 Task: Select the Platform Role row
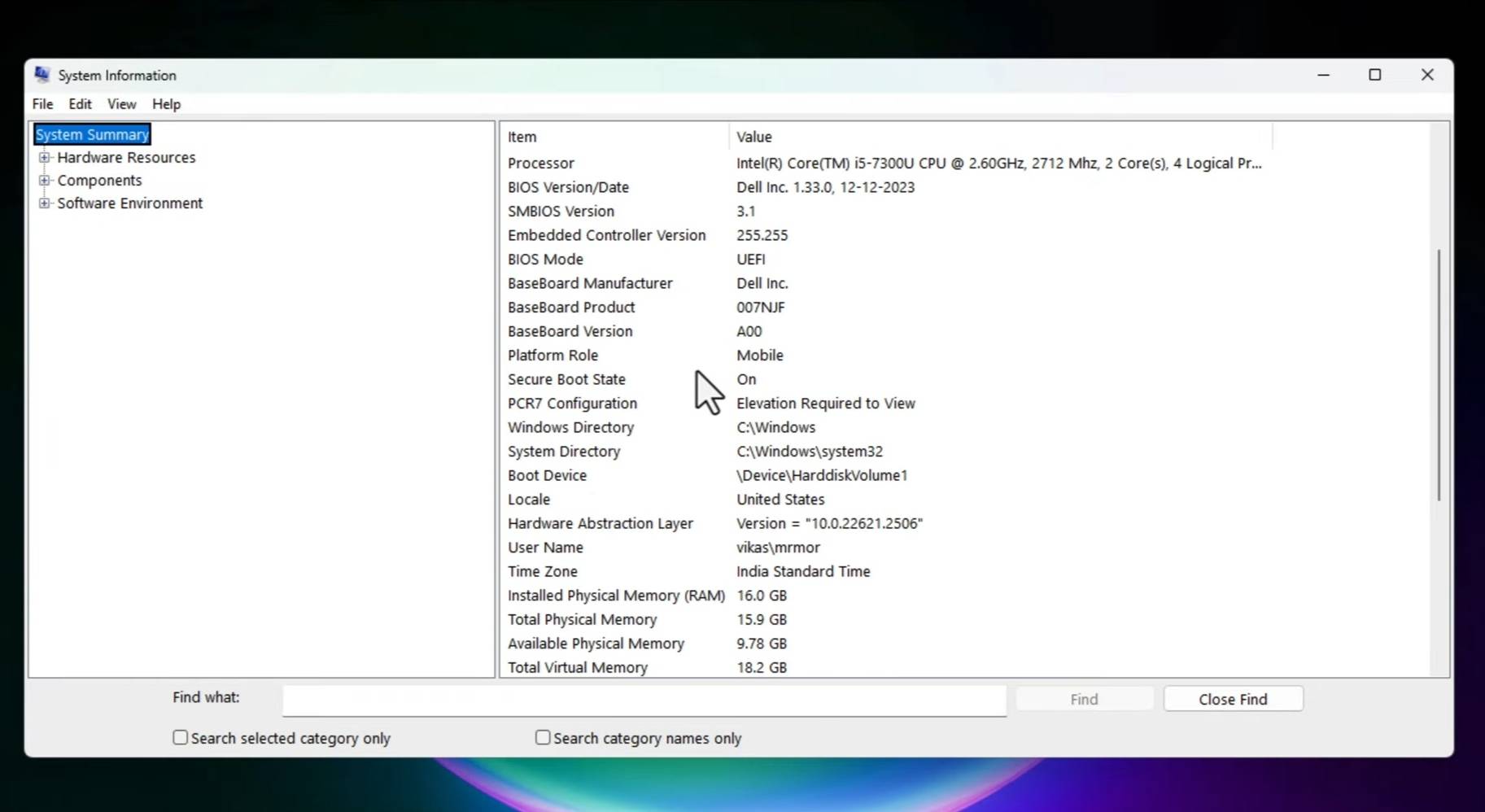coord(885,356)
